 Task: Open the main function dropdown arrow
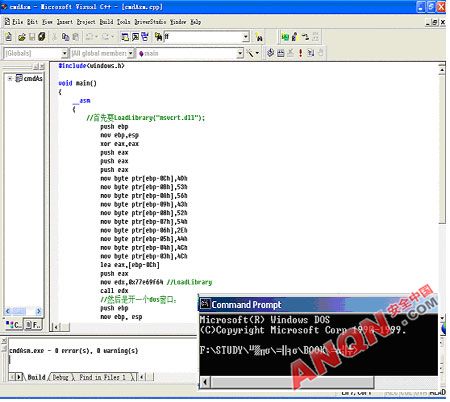point(240,53)
